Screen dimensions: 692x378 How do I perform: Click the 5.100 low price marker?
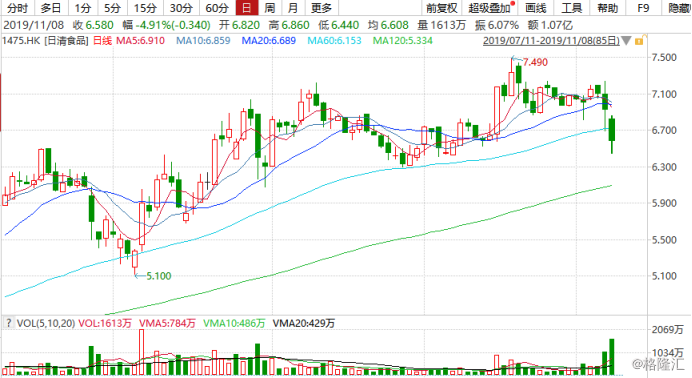pyautogui.click(x=158, y=276)
